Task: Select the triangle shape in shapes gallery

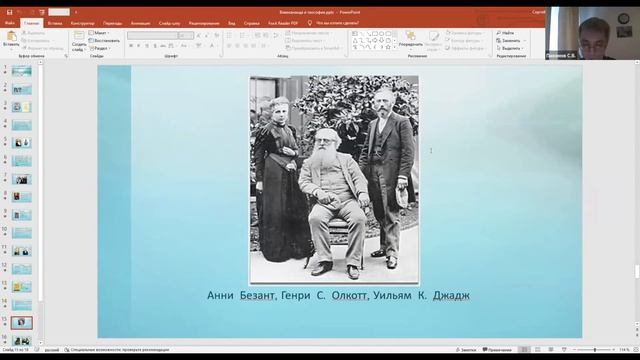Action: tap(355, 40)
